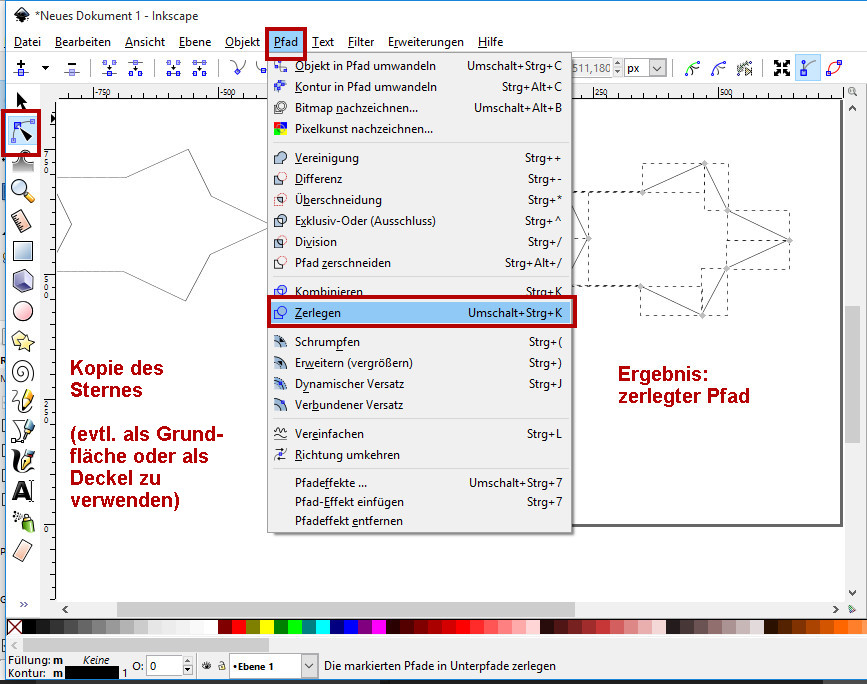
Task: Open insert node dropdown arrow
Action: pyautogui.click(x=45, y=68)
